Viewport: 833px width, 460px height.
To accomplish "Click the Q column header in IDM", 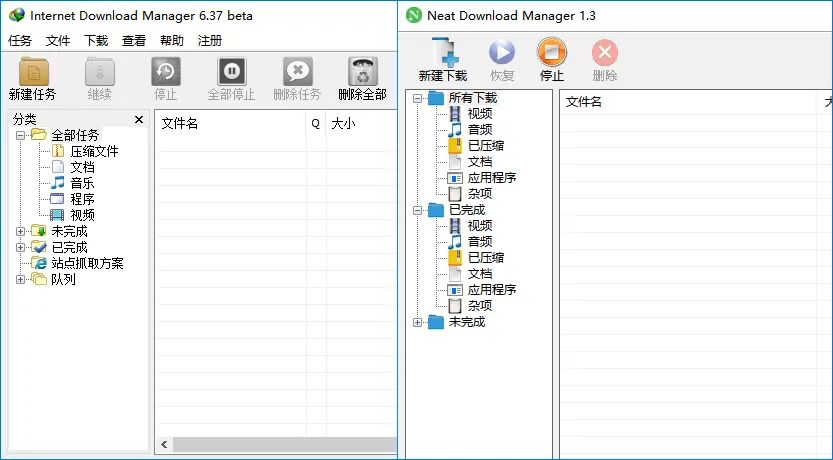I will [316, 124].
